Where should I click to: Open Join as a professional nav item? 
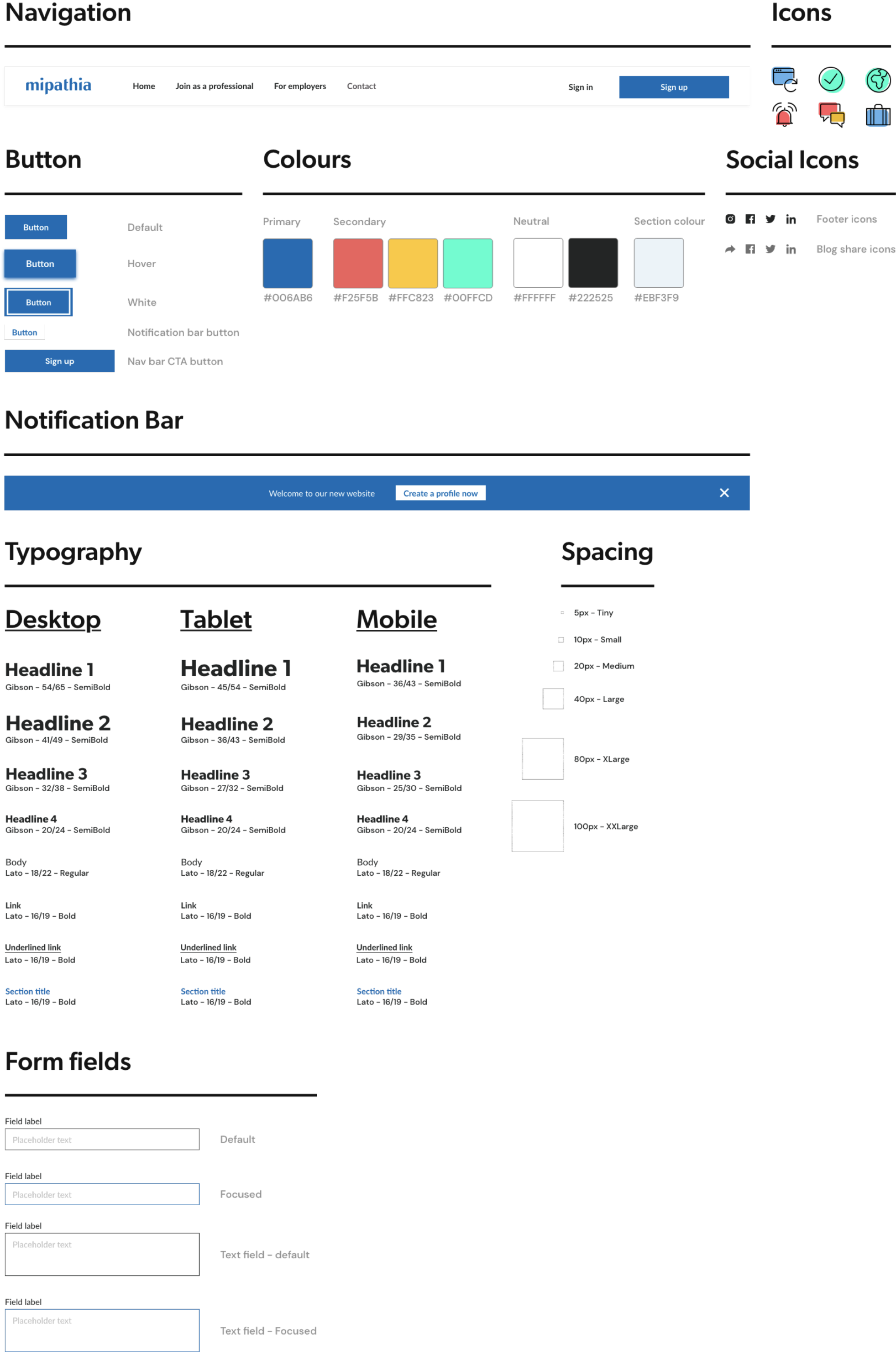214,86
